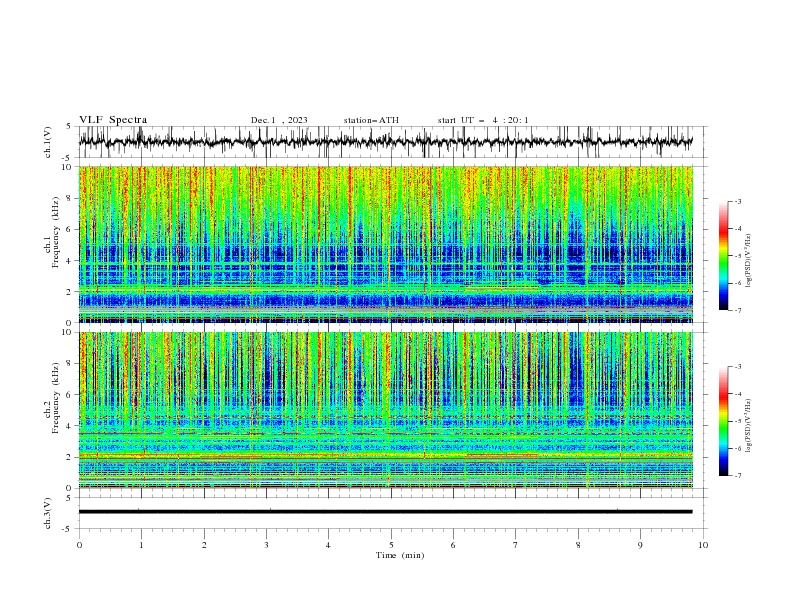792x612 pixels.
Task: Click the ch.3 black voltage trace band
Action: point(385,512)
